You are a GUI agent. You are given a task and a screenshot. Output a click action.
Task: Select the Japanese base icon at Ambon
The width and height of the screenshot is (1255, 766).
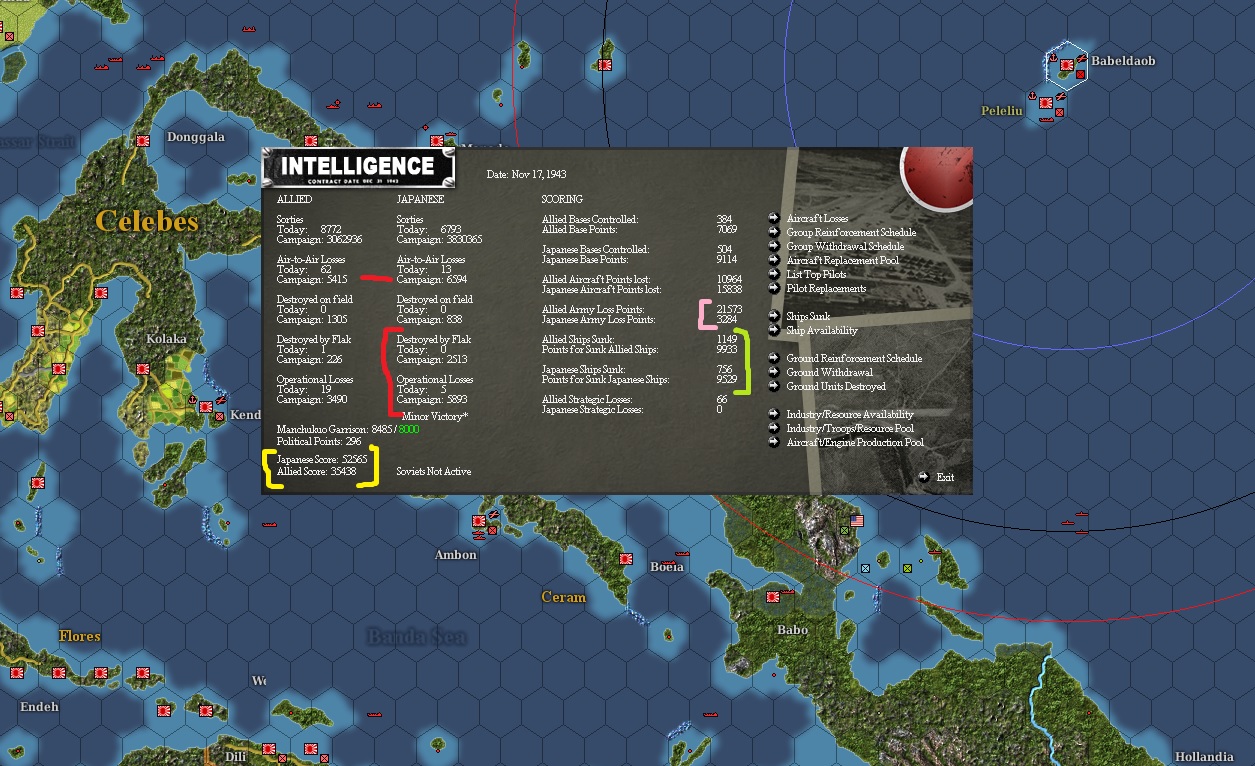click(479, 521)
